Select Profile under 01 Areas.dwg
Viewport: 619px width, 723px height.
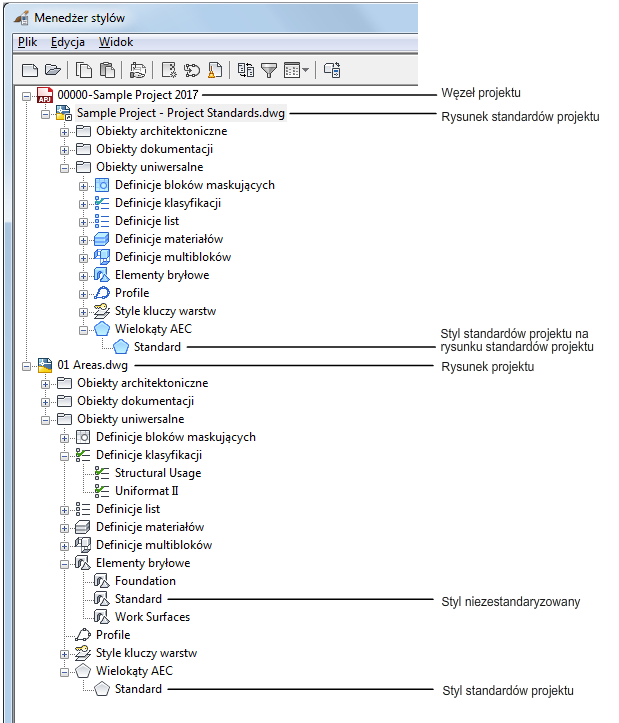113,635
